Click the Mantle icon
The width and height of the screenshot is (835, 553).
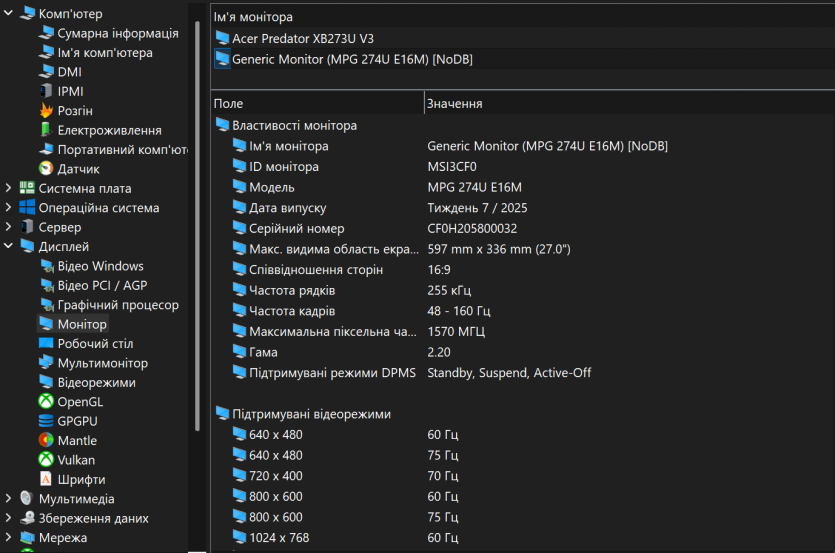pos(46,441)
